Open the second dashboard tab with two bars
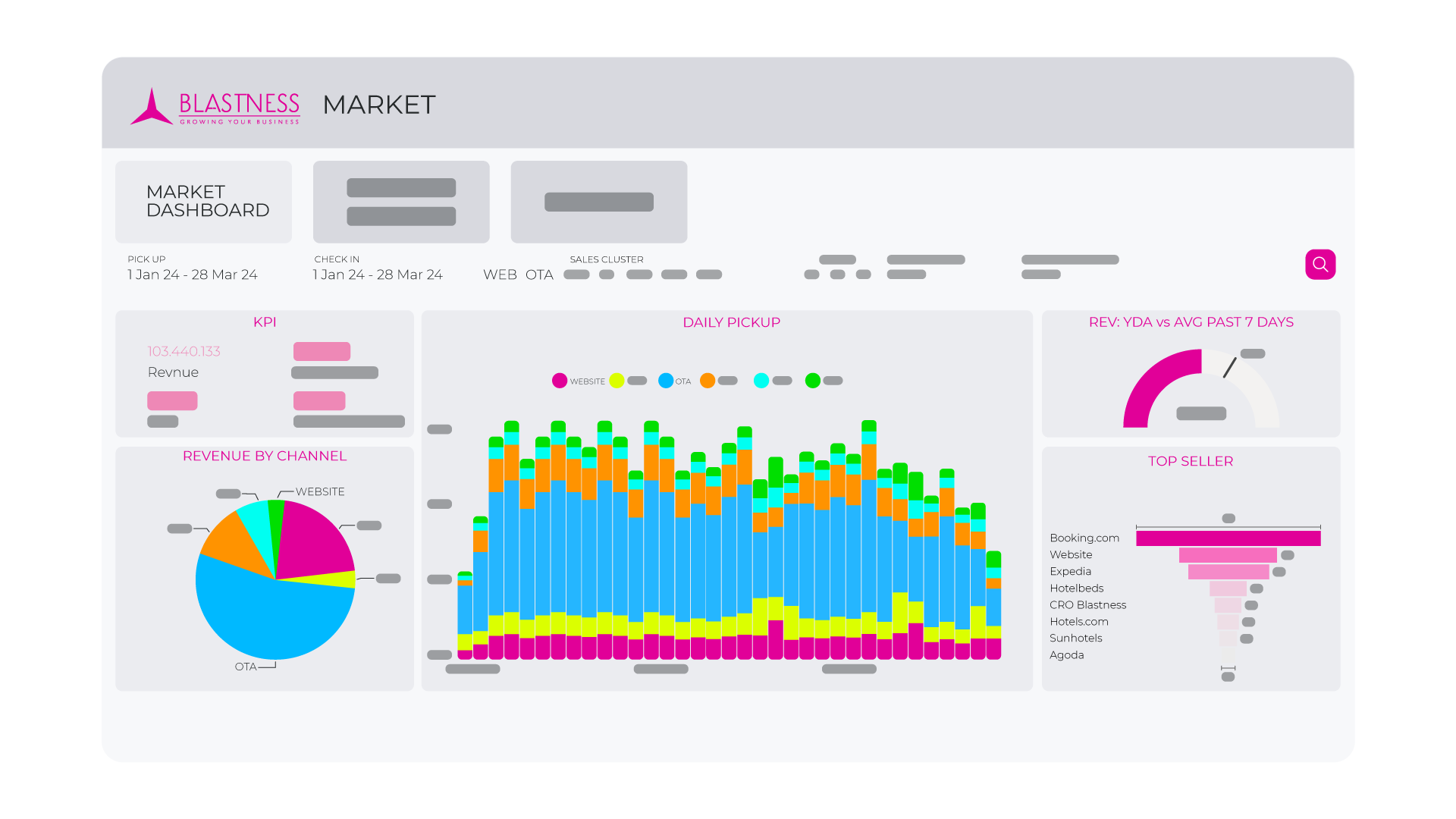This screenshot has width=1456, height=819. click(401, 202)
